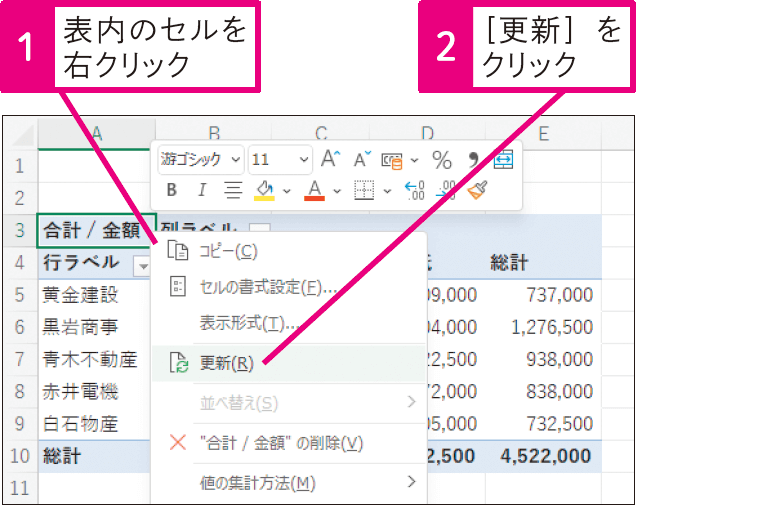The height and width of the screenshot is (505, 783).
Task: Expand the font color dropdown arrow
Action: pyautogui.click(x=337, y=191)
